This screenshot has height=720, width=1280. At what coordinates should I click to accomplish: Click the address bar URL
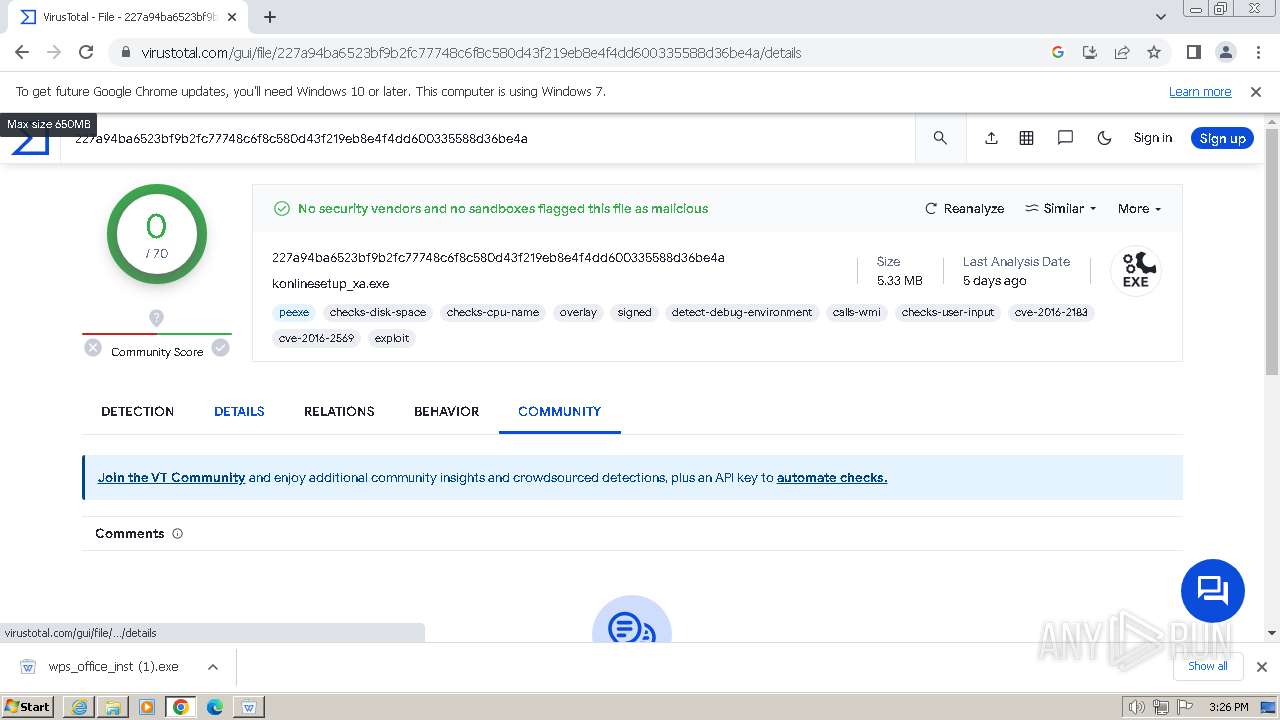471,53
